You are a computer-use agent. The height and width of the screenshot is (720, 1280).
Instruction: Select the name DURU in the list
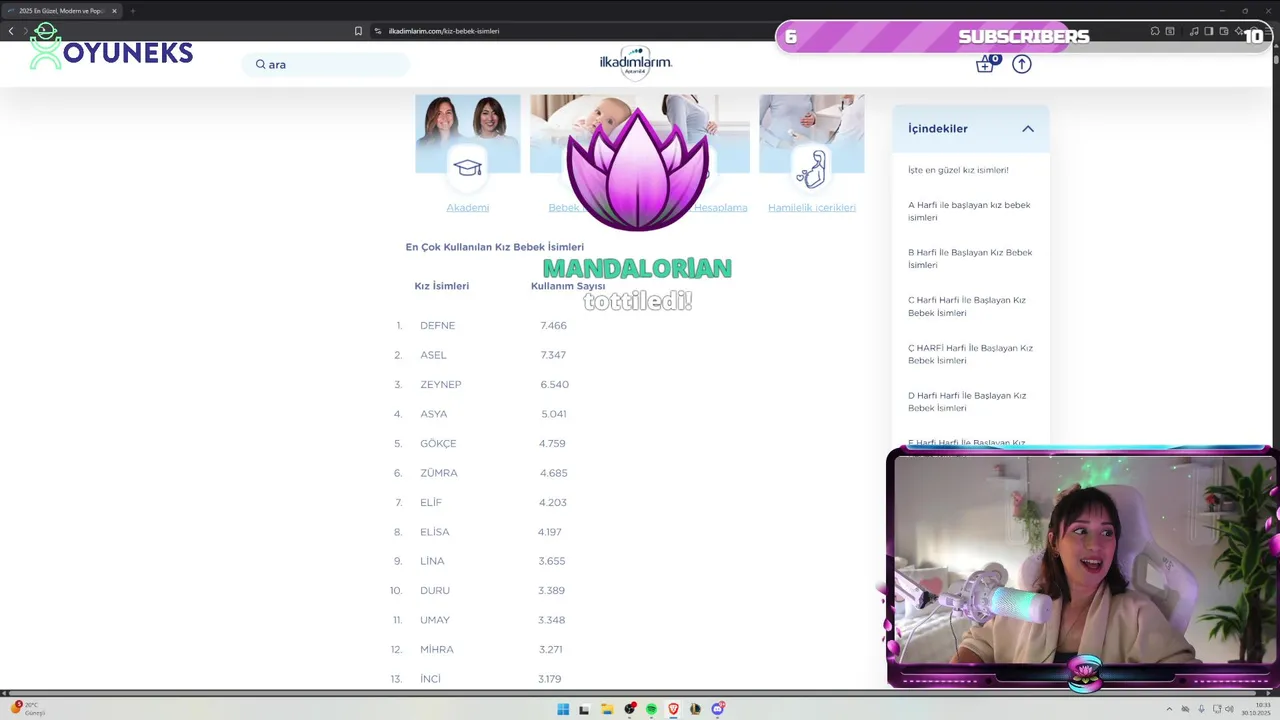[435, 591]
